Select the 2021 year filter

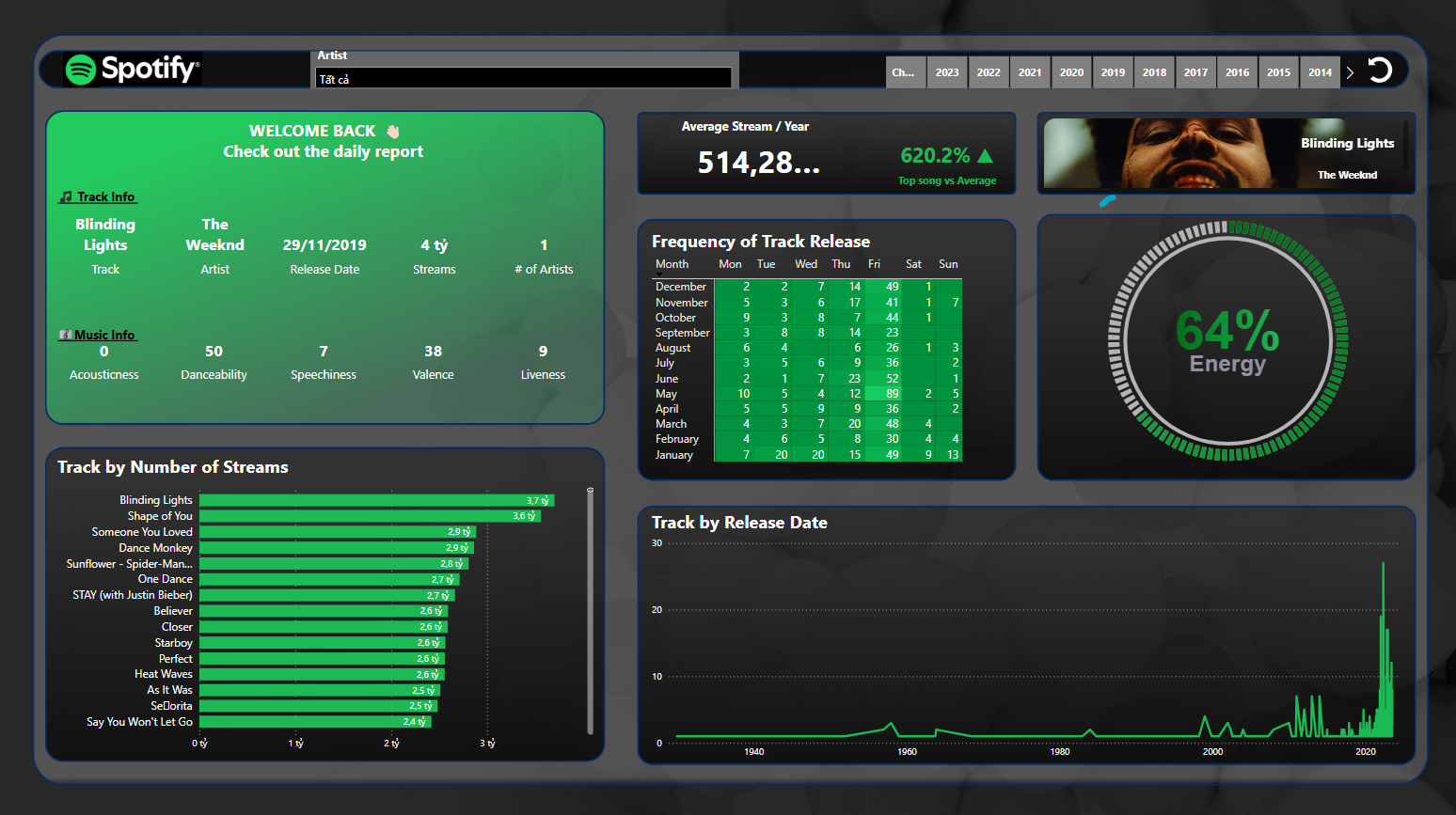click(x=1030, y=72)
